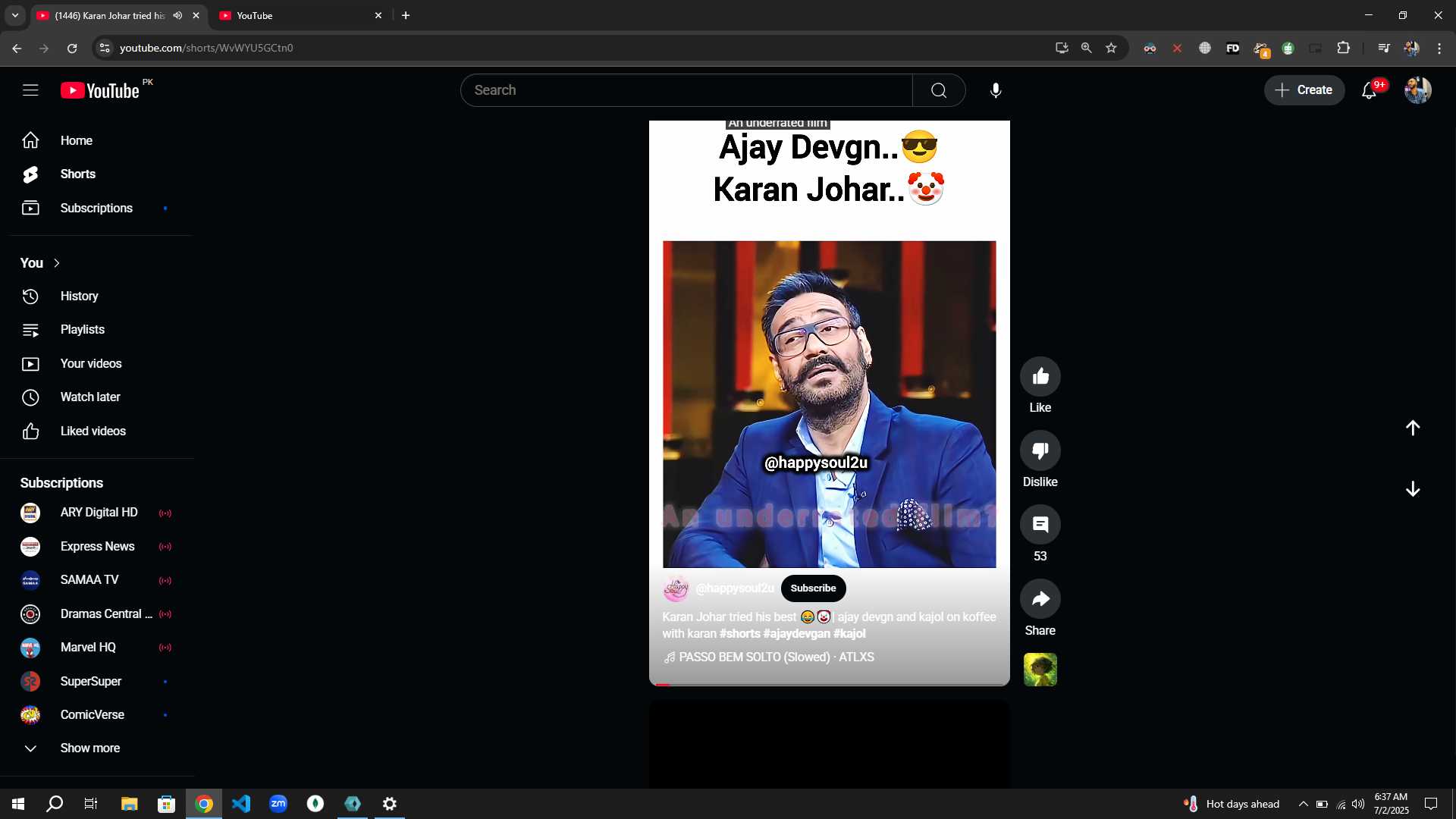1456x819 pixels.
Task: Click the short's red progress bar
Action: point(830,685)
